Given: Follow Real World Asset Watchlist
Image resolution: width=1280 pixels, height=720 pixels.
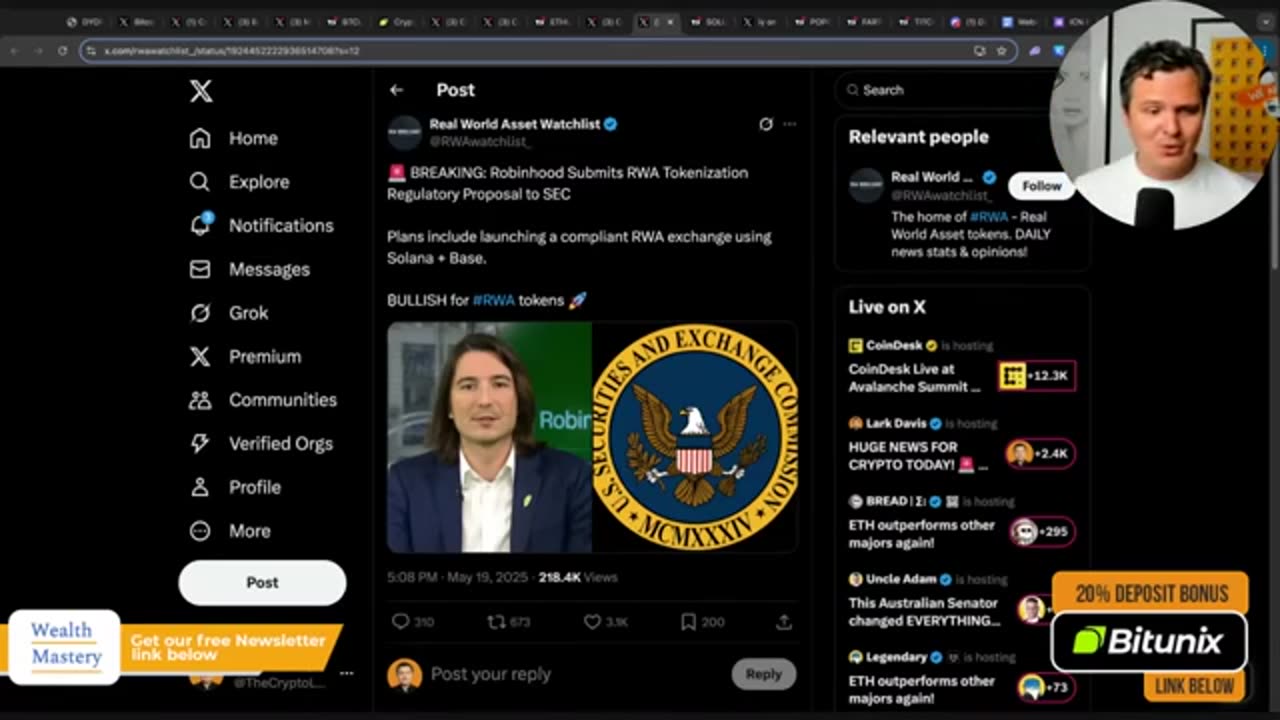Looking at the screenshot, I should [x=1041, y=186].
